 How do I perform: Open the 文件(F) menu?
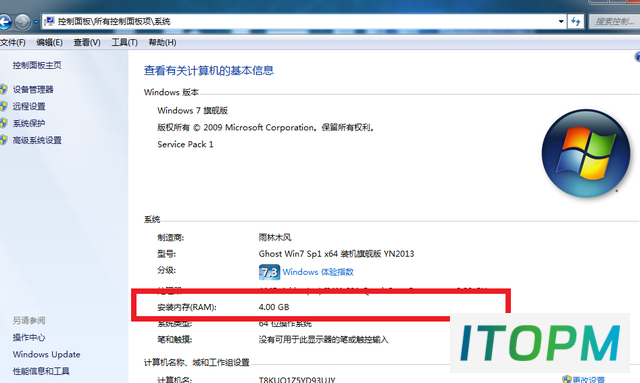point(12,42)
